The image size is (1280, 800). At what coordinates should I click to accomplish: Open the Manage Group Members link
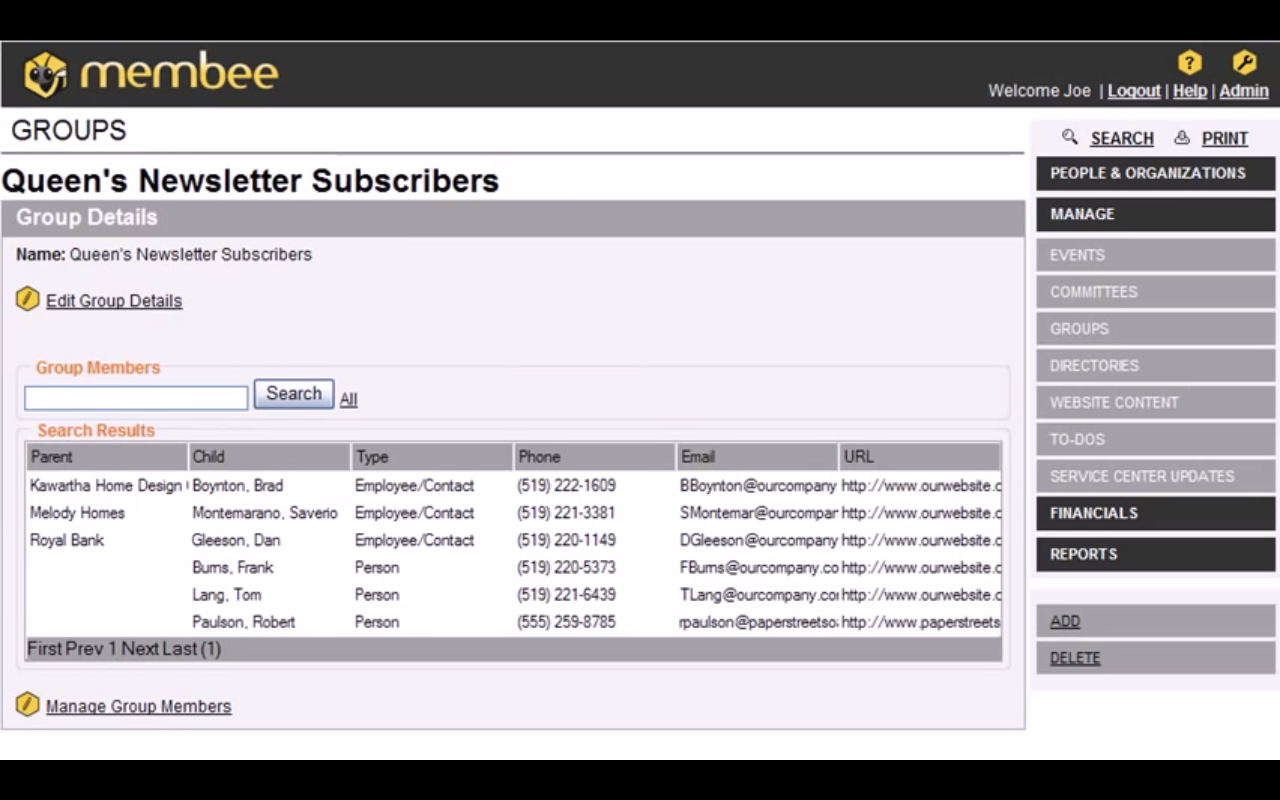(x=138, y=706)
